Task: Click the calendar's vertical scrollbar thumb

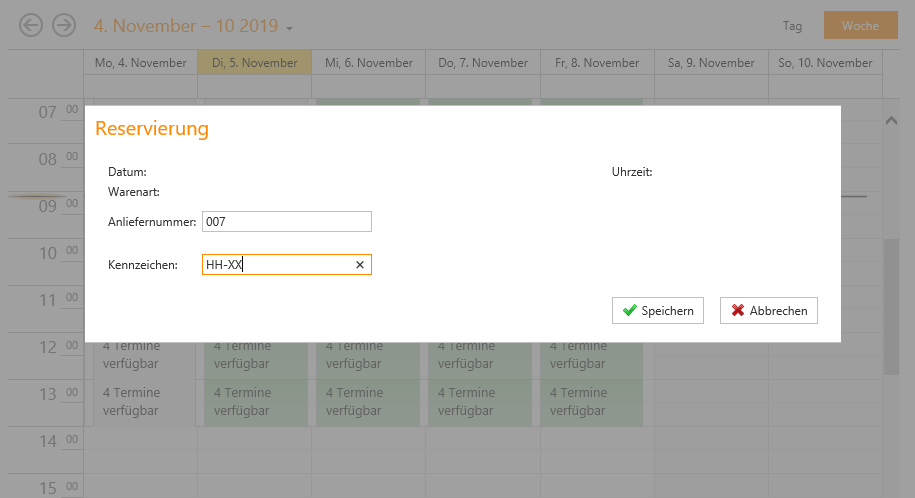Action: coord(891,307)
